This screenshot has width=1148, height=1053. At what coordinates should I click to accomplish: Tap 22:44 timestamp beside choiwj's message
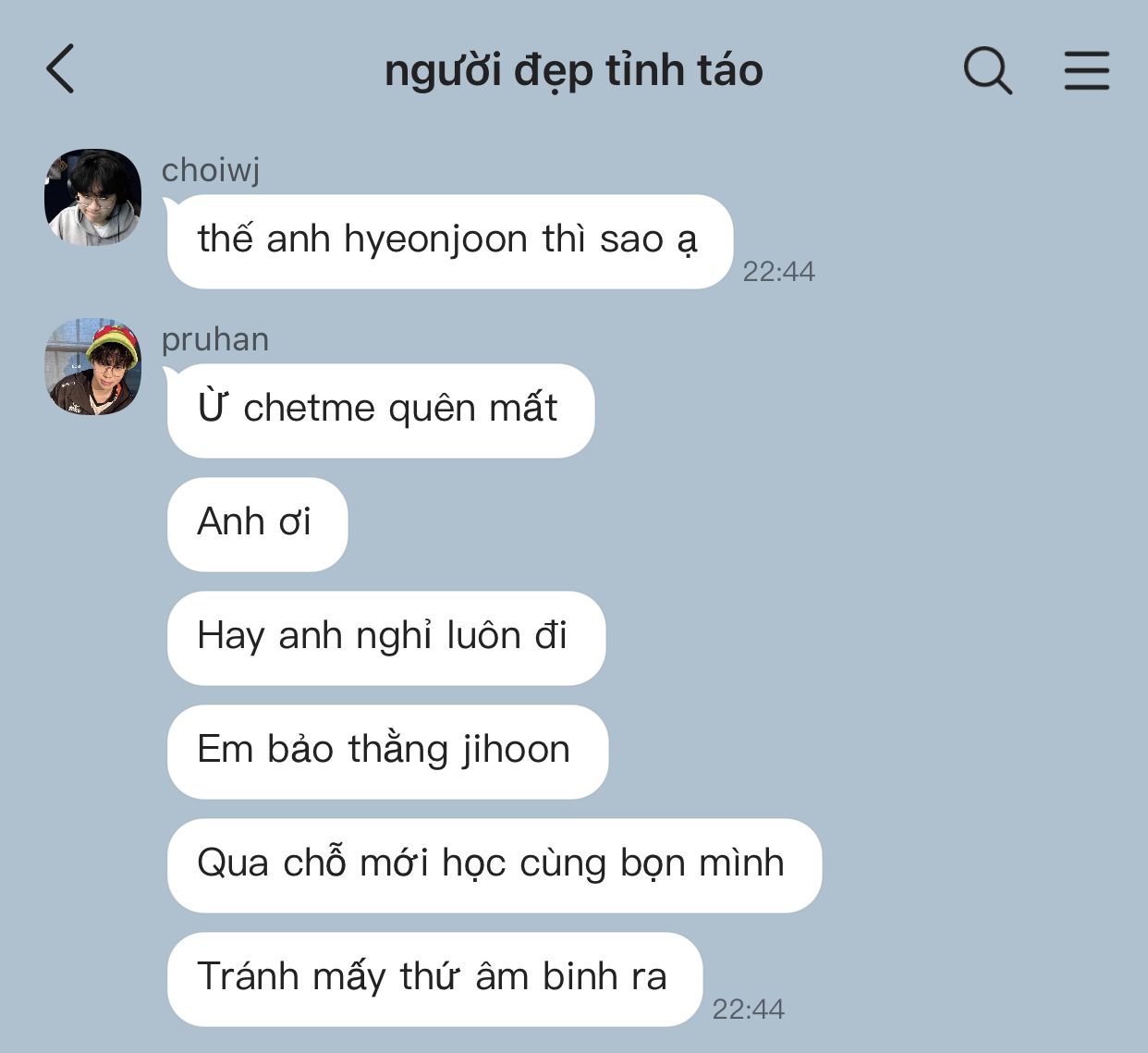[x=779, y=272]
